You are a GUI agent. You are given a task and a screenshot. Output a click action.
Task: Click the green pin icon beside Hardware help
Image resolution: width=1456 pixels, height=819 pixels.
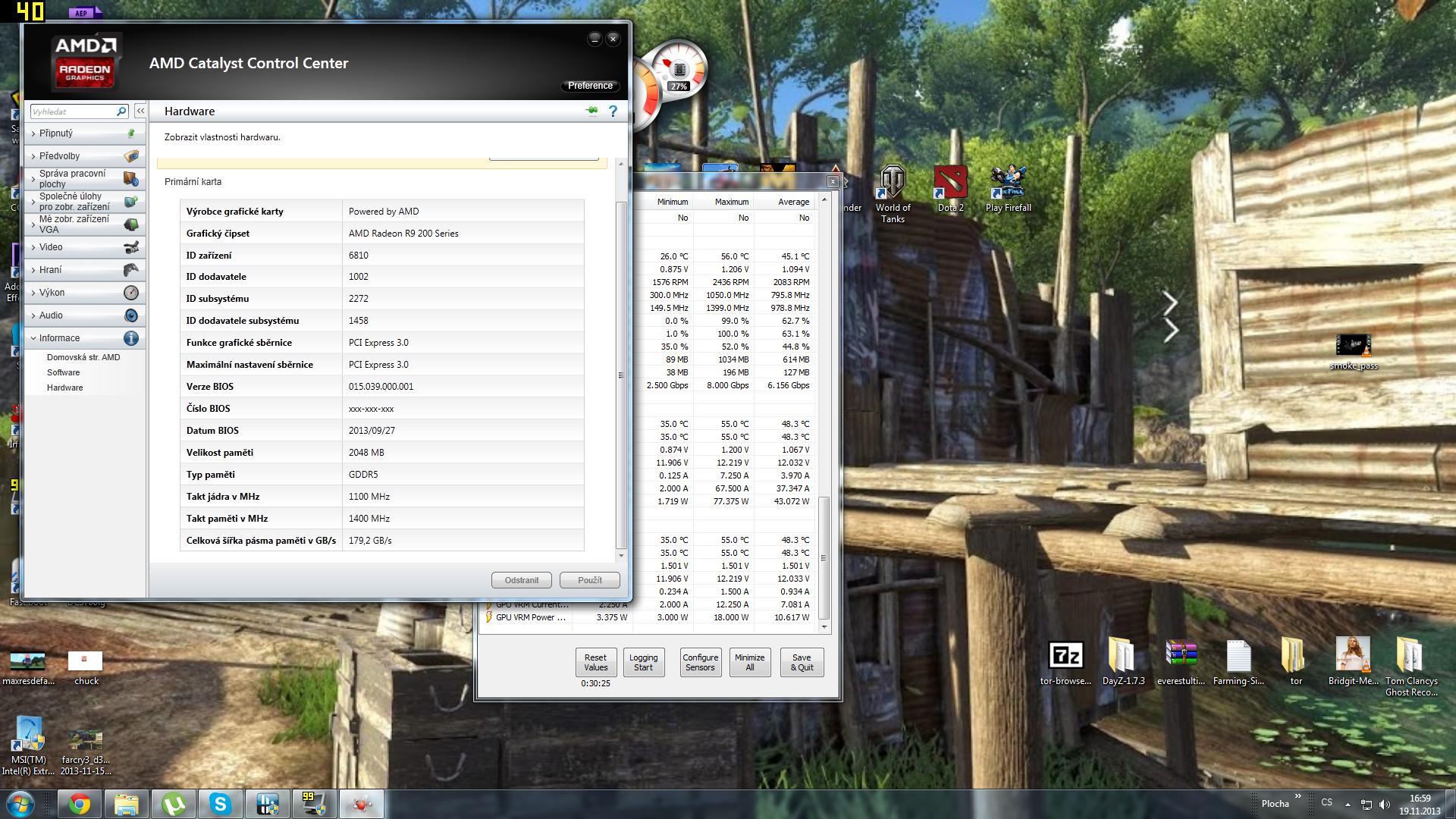(x=592, y=111)
